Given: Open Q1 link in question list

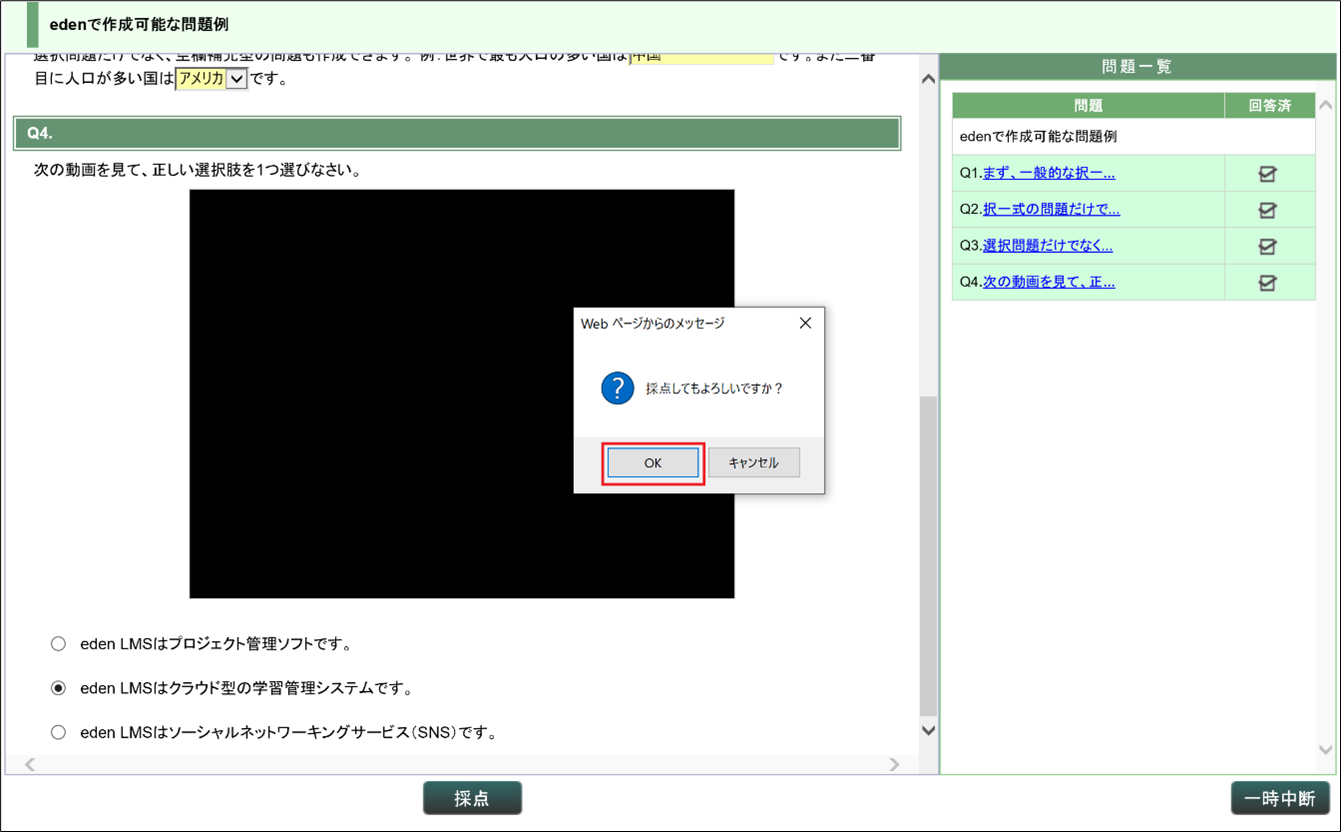Looking at the screenshot, I should [x=1049, y=173].
